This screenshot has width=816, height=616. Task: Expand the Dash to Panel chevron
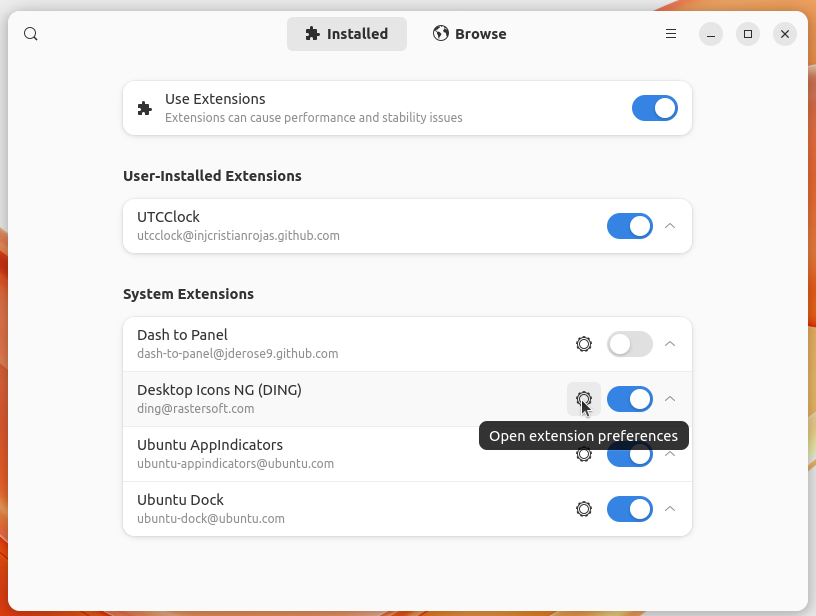(x=670, y=344)
